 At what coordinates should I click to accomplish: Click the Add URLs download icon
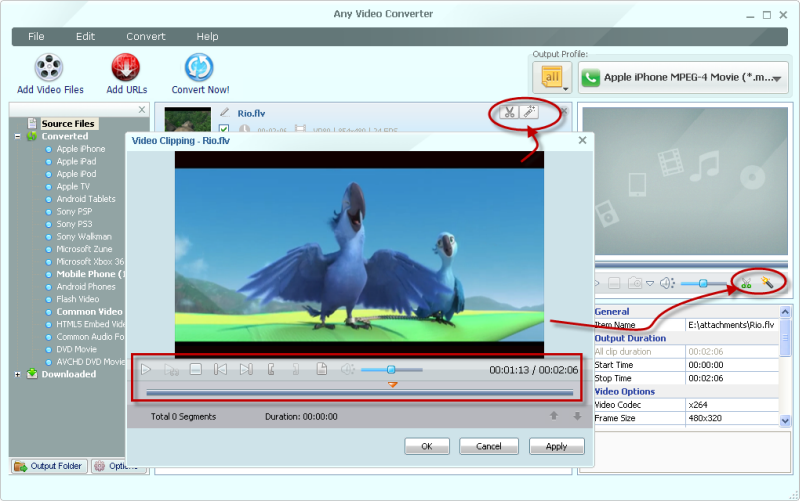pyautogui.click(x=126, y=67)
